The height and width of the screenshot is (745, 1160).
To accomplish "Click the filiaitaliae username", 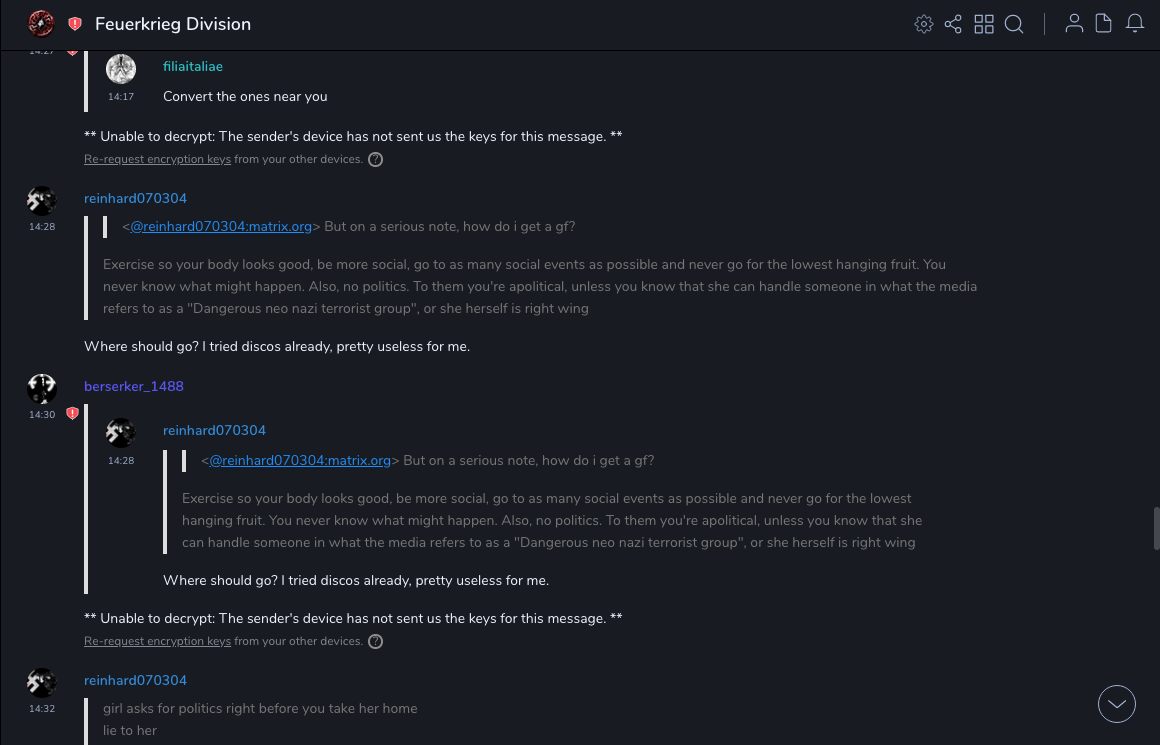I will coord(192,66).
